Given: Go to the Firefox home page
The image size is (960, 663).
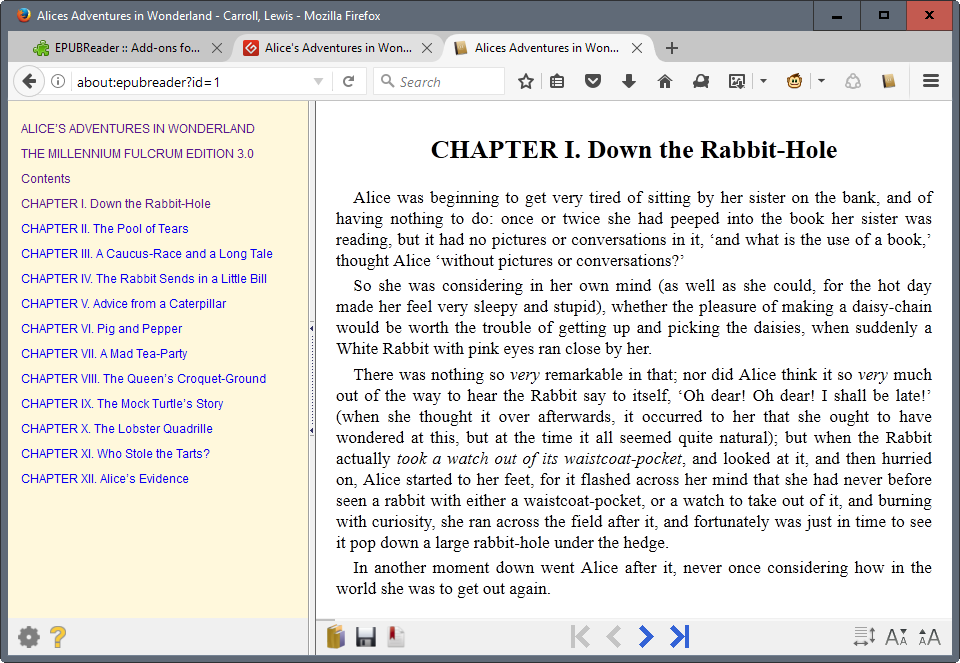Looking at the screenshot, I should pos(665,81).
